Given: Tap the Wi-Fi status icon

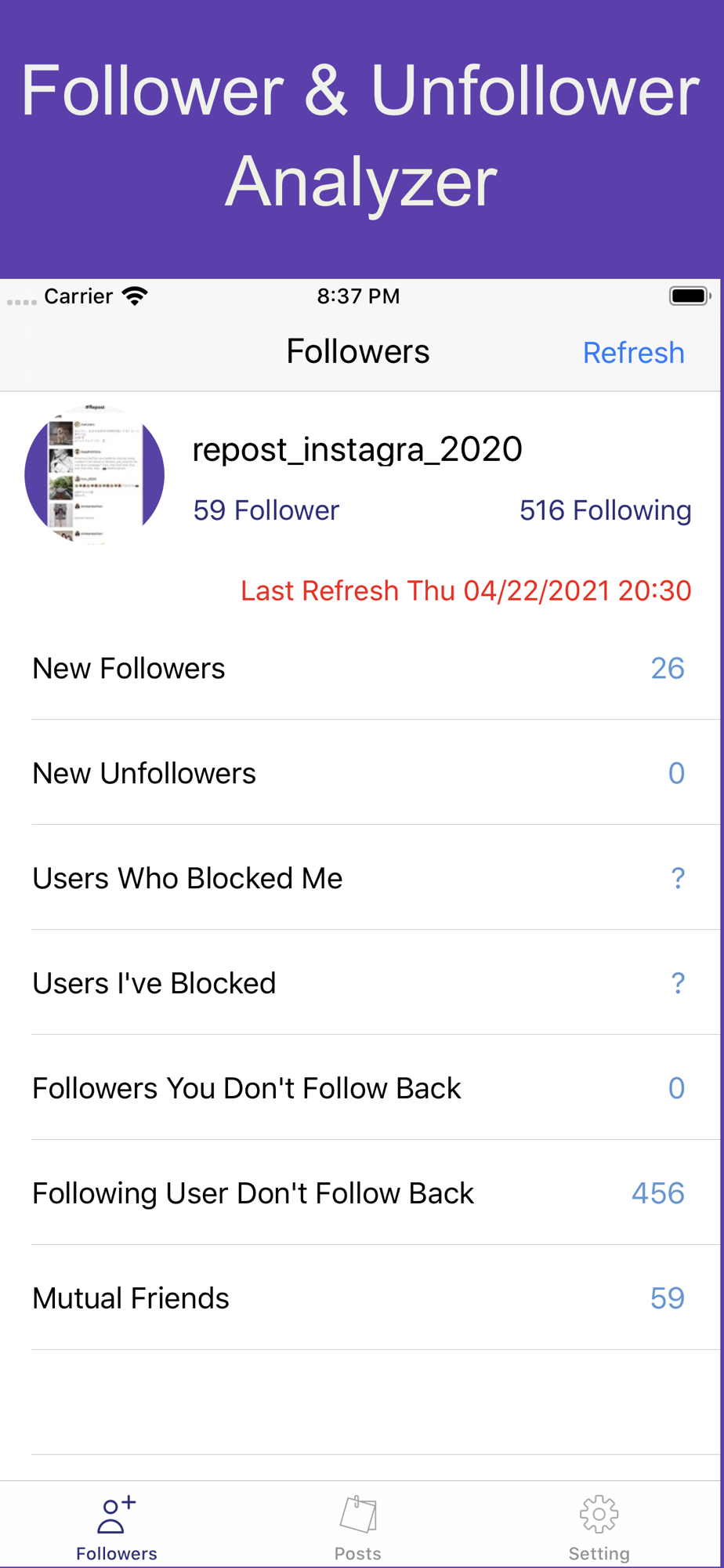Looking at the screenshot, I should coord(135,296).
